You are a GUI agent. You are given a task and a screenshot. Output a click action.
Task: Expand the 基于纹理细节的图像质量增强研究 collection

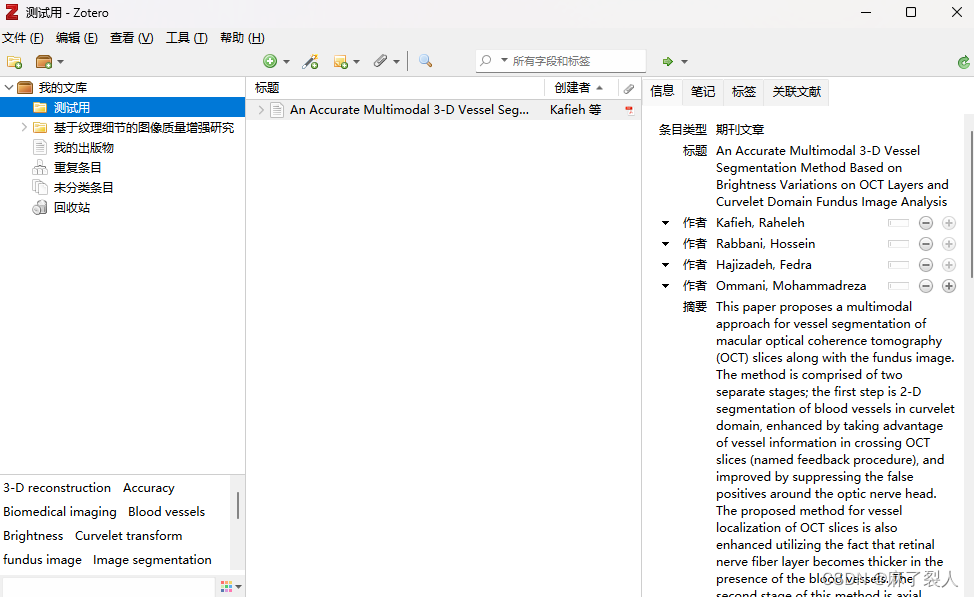coord(24,127)
